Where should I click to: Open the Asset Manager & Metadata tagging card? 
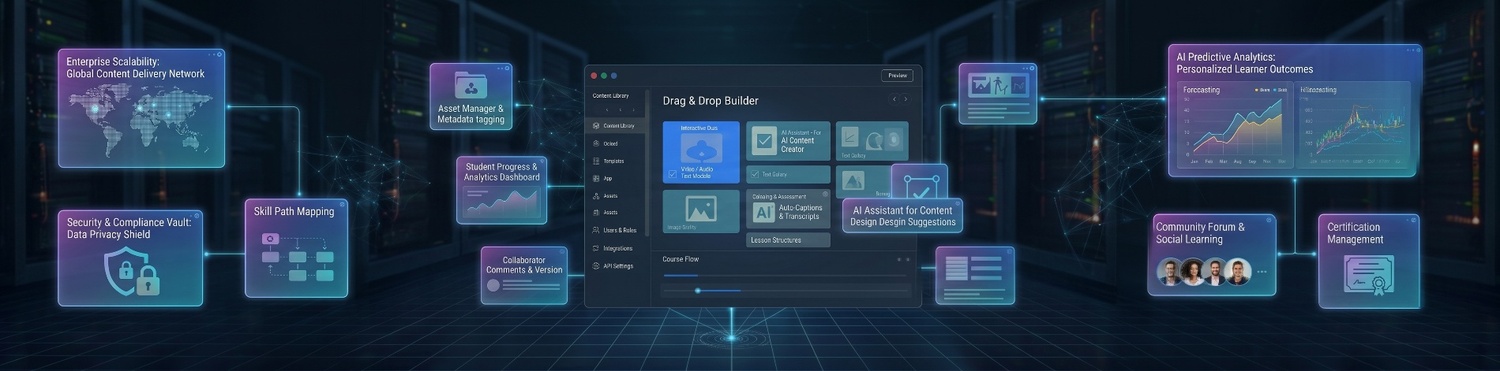point(471,97)
